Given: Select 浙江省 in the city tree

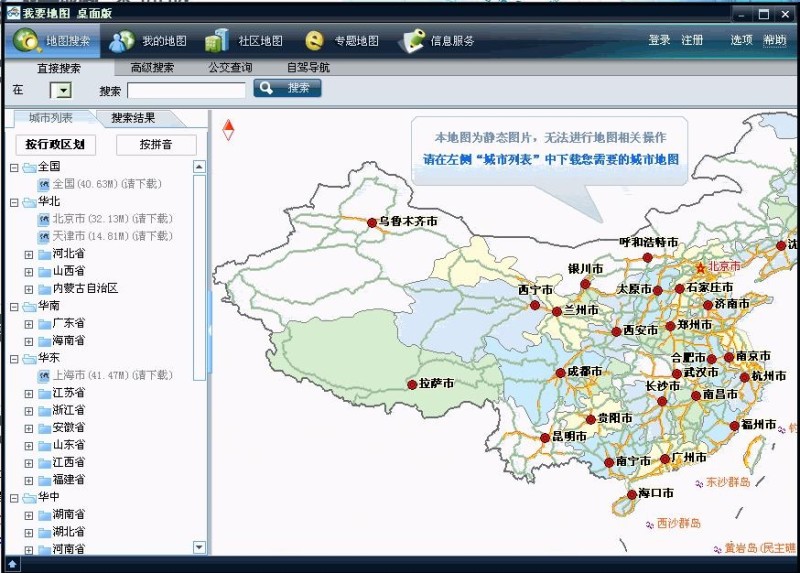Looking at the screenshot, I should click(68, 410).
